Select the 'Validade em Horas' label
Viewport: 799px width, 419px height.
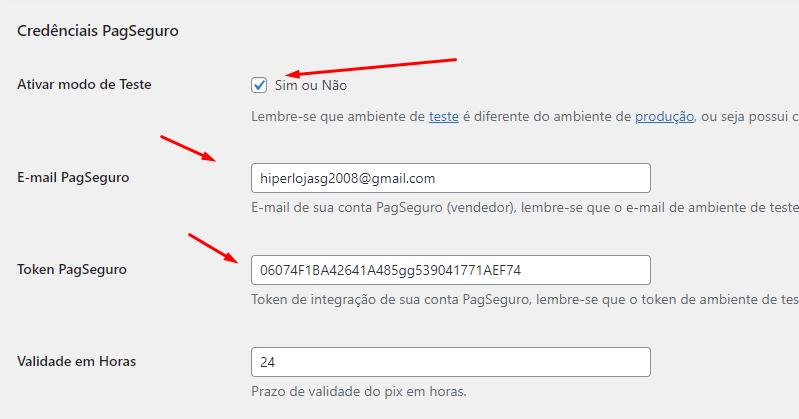(76, 361)
